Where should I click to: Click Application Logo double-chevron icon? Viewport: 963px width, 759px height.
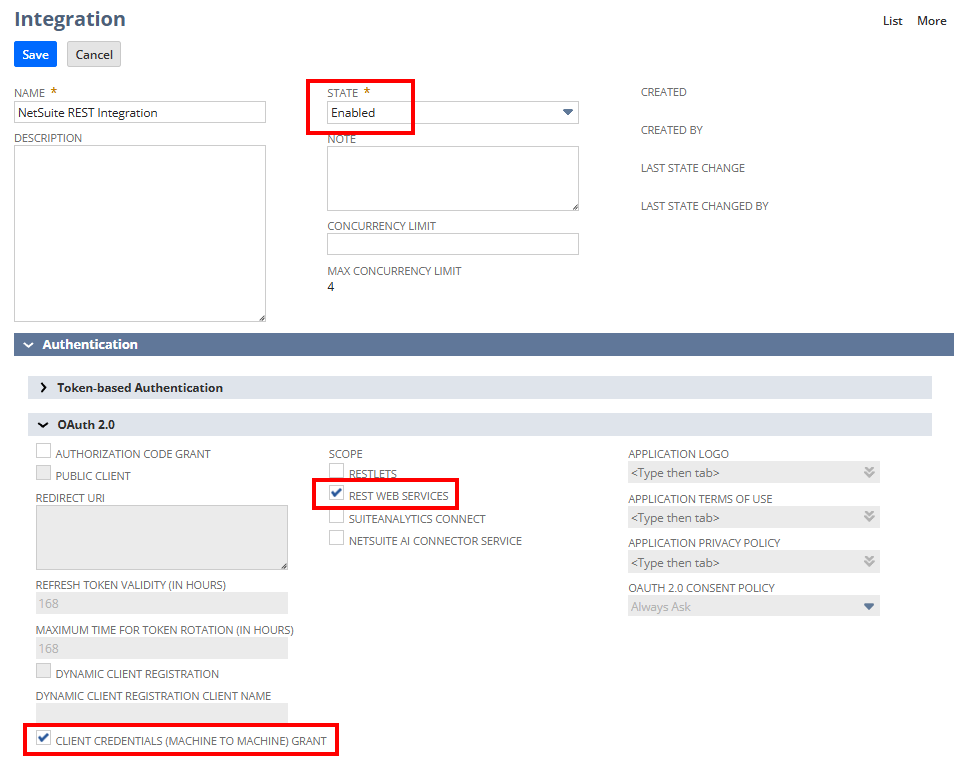[869, 472]
